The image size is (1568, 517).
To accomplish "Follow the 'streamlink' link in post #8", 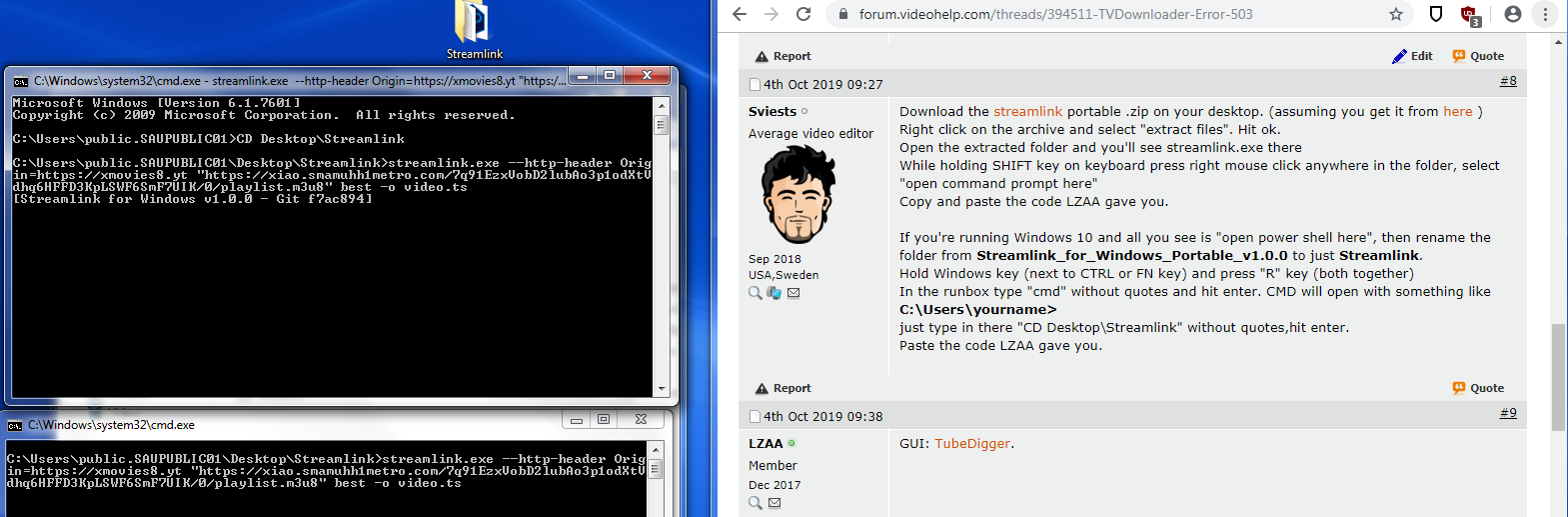I will point(1027,111).
